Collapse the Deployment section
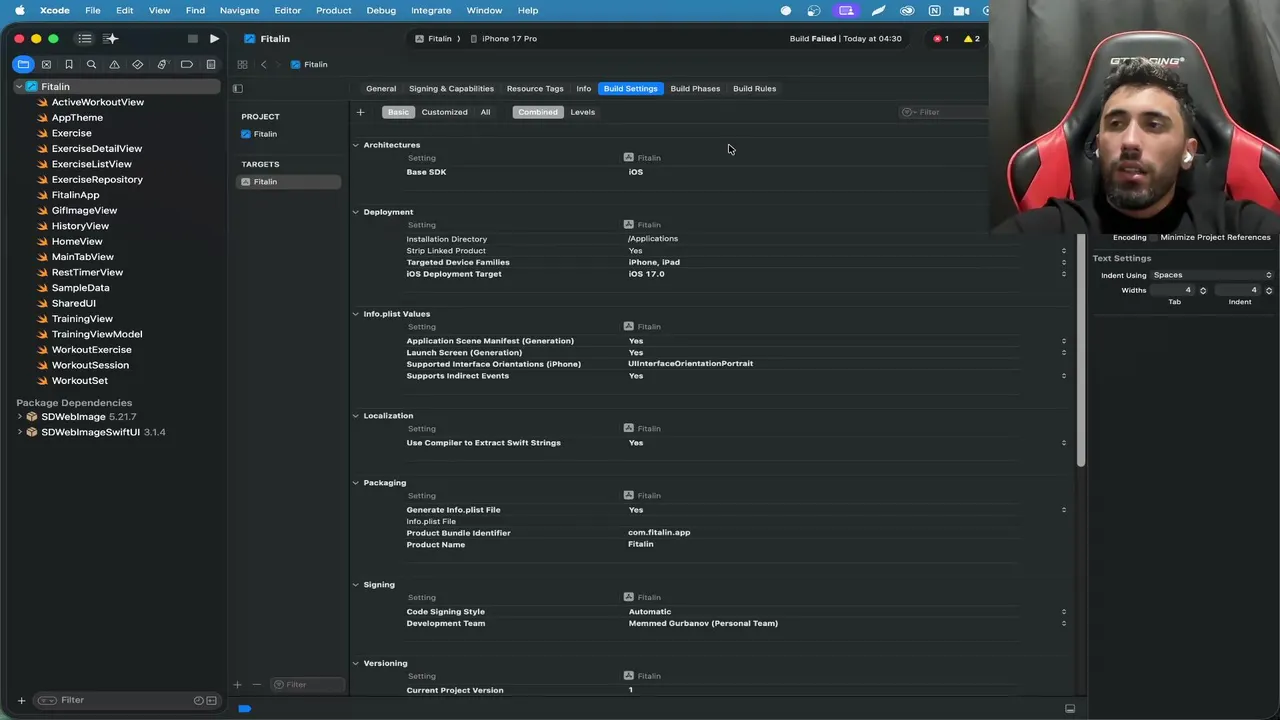The height and width of the screenshot is (720, 1280). [355, 212]
